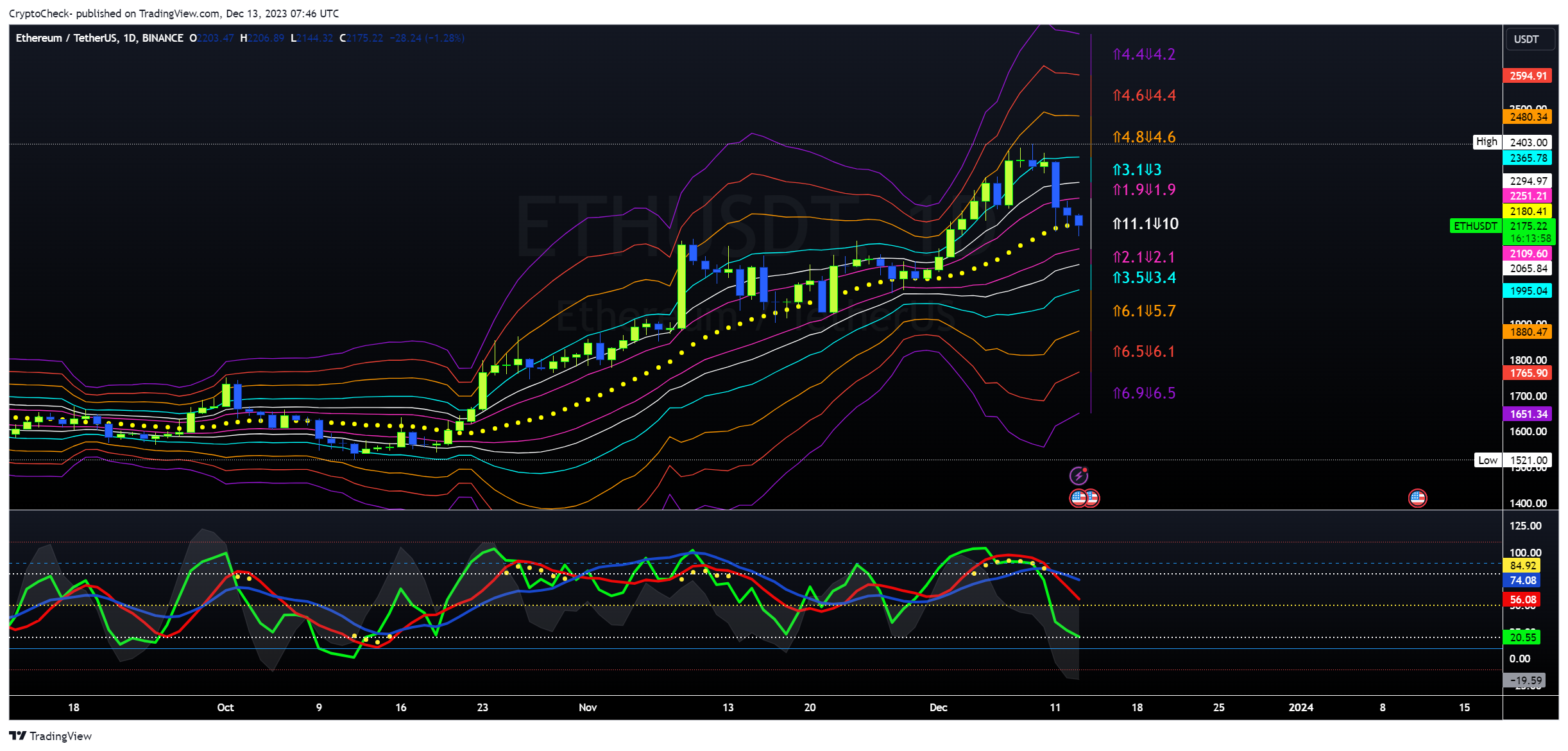The image size is (1568, 751).
Task: Click the Ethereum / TetherUS symbol title
Action: [99, 38]
